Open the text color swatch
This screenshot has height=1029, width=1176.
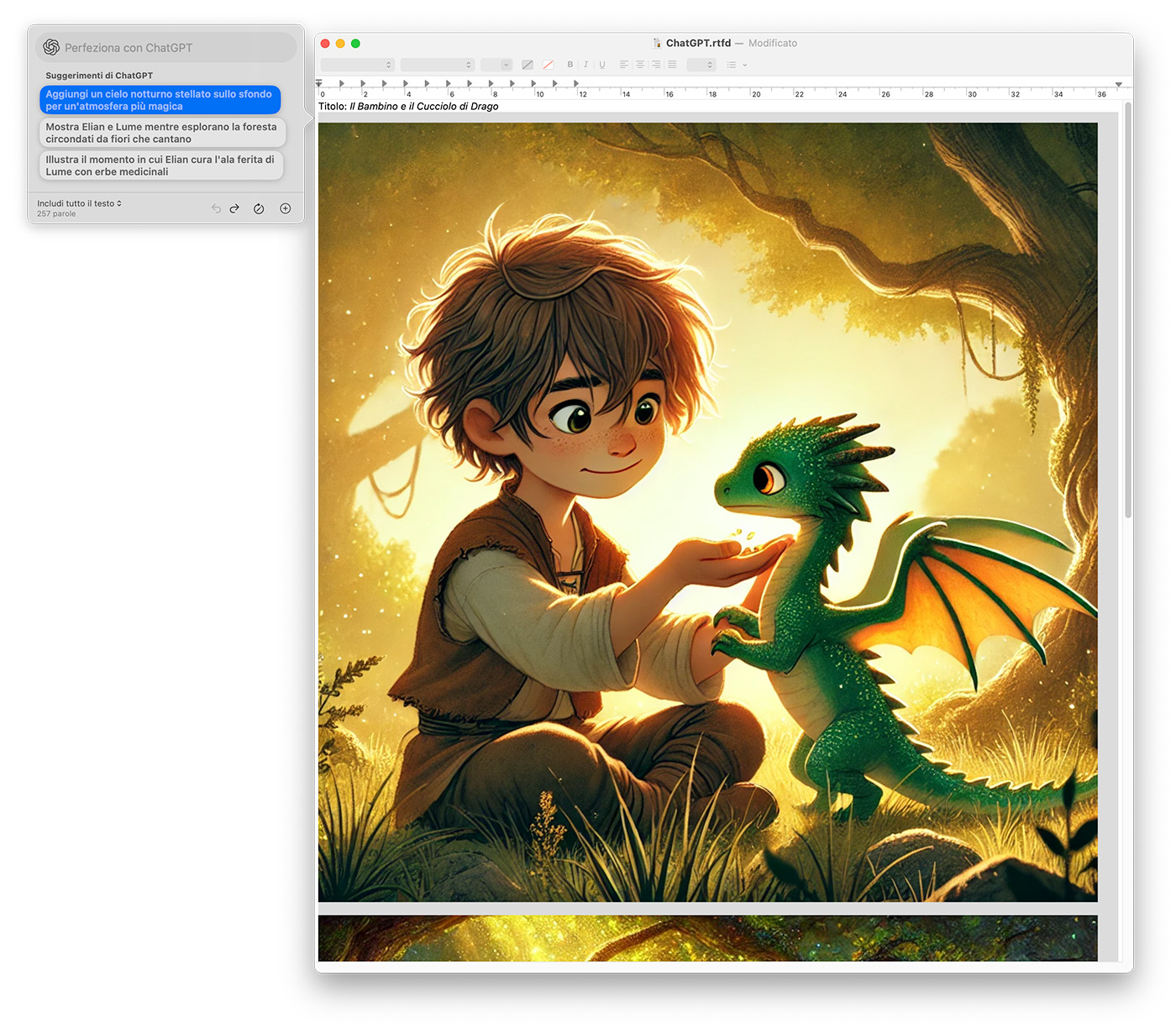point(528,65)
